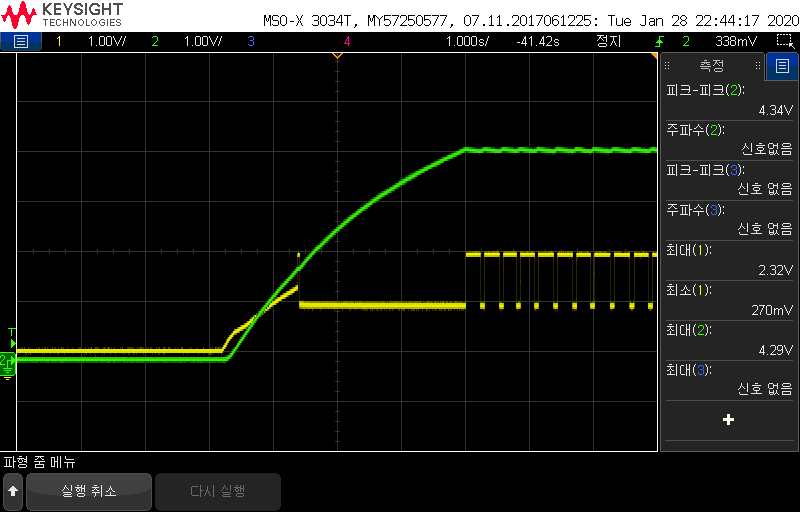Select 피크-피크(3) measurement entry
Image resolution: width=800 pixels, height=512 pixels.
[729, 178]
